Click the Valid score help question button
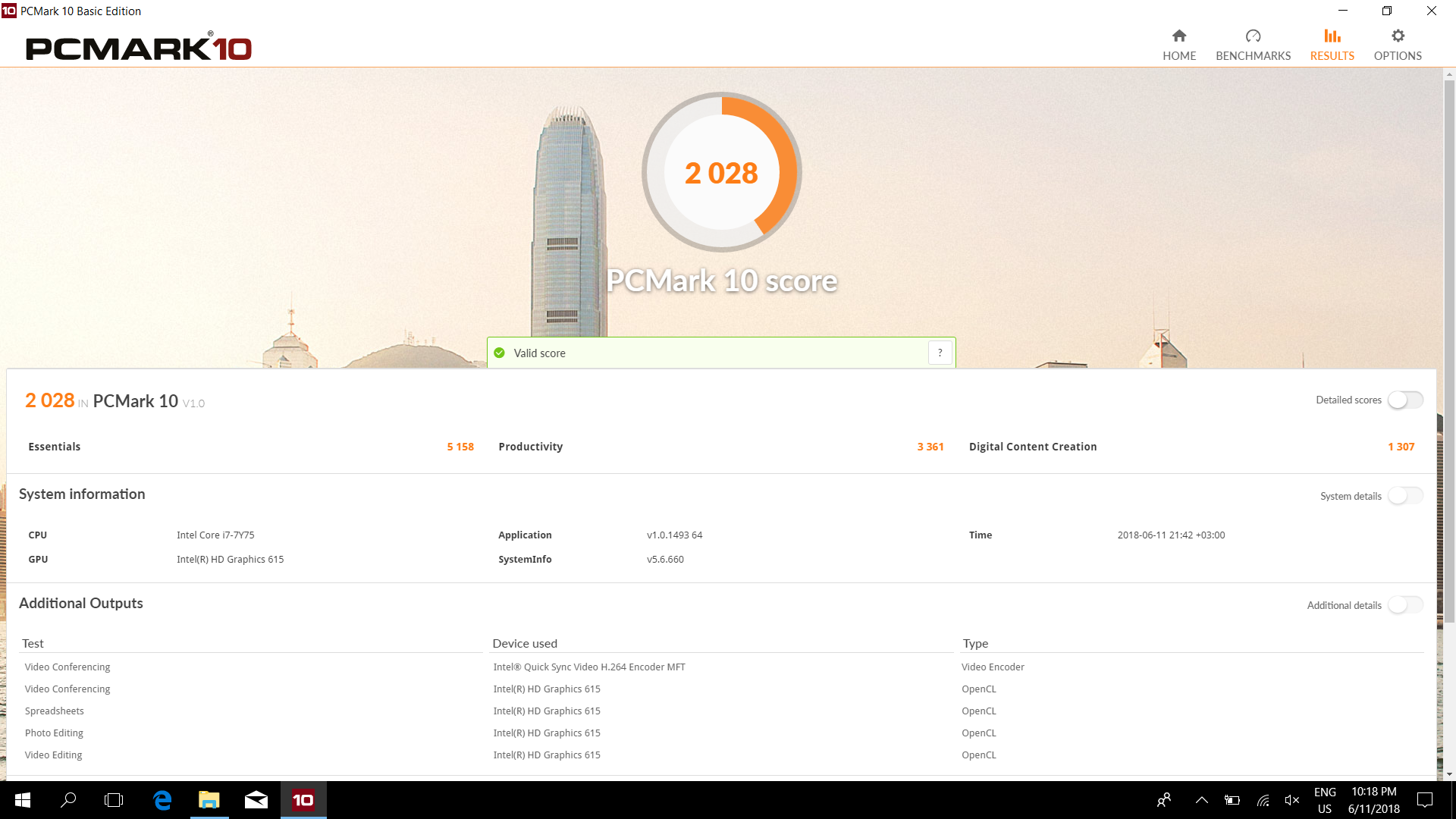 940,353
